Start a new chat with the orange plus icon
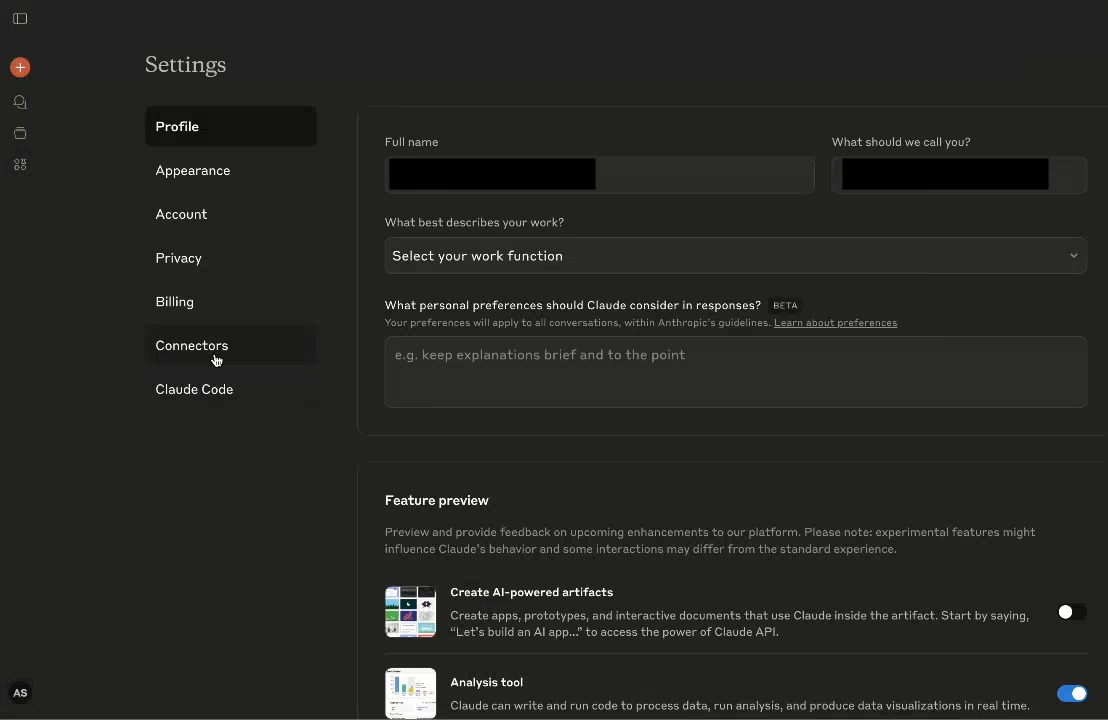 (x=20, y=67)
